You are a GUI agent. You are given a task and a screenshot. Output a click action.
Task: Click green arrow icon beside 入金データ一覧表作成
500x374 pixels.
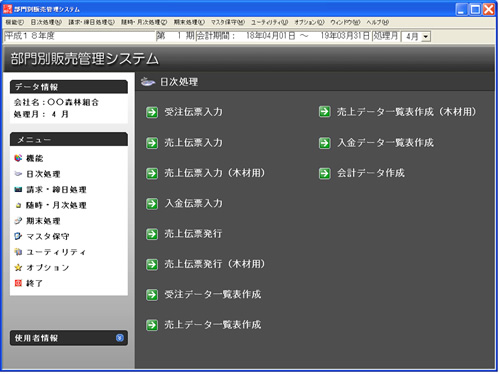(325, 143)
